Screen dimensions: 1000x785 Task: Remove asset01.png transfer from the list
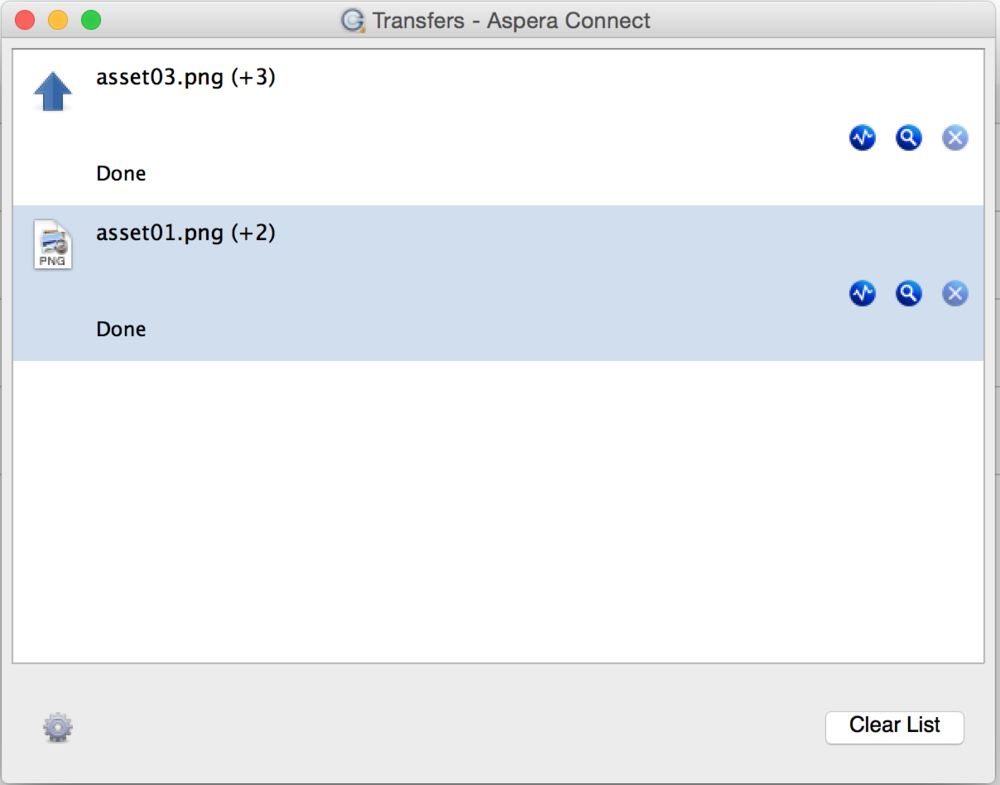pos(955,293)
